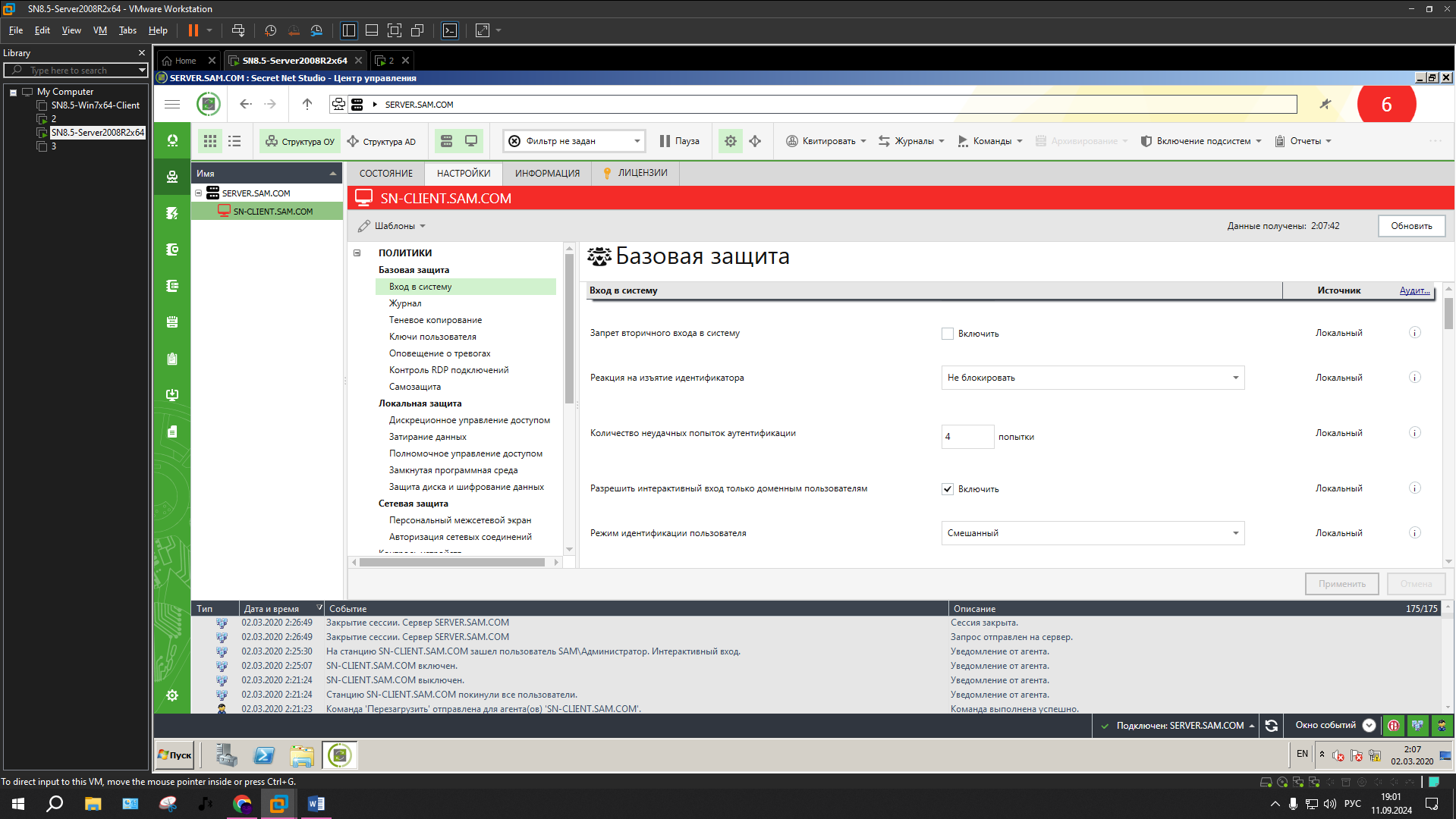Open the Команды dropdown menu
Viewport: 1456px width, 819px height.
click(990, 141)
